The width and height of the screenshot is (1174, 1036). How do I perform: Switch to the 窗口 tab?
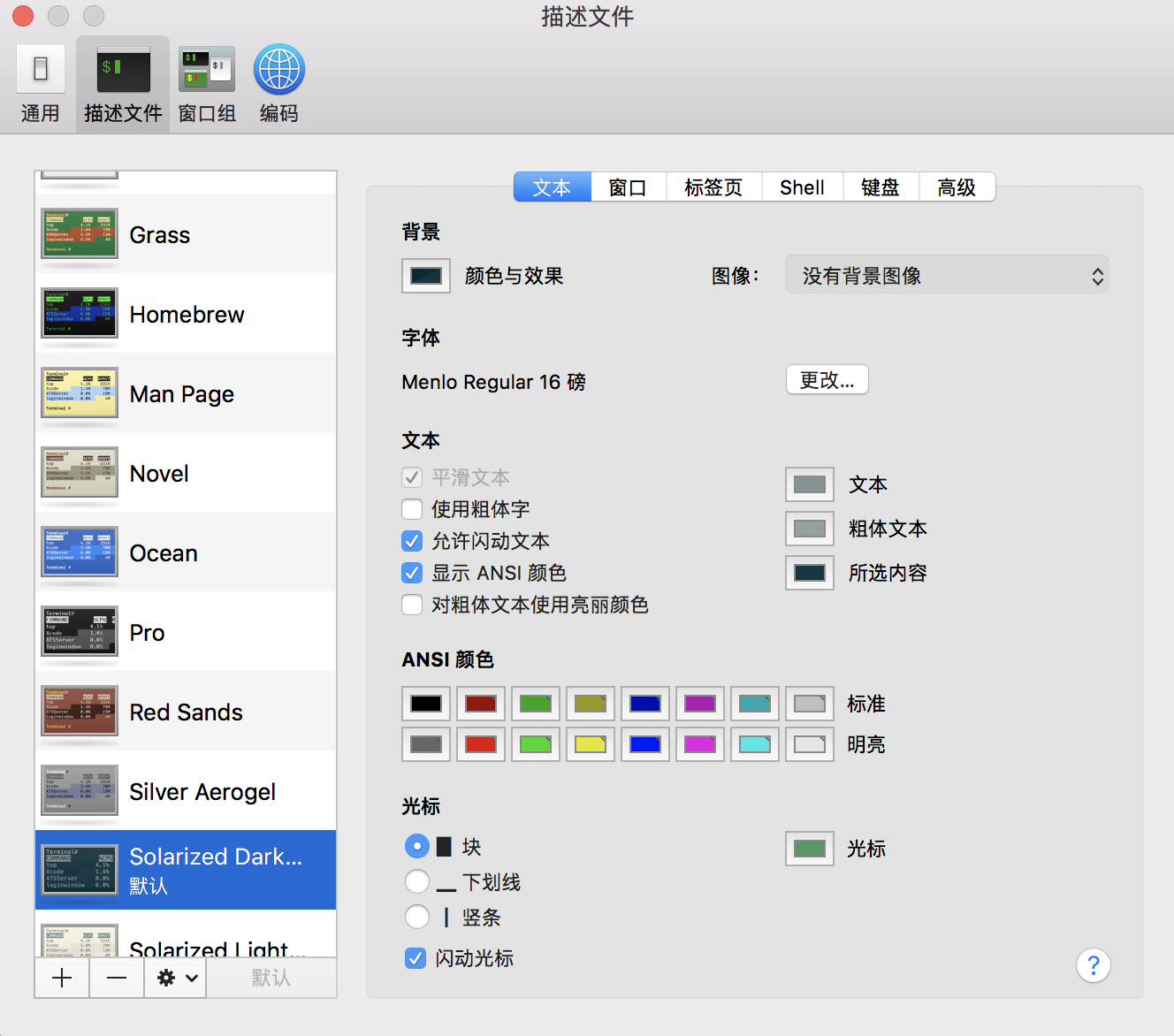tap(629, 187)
